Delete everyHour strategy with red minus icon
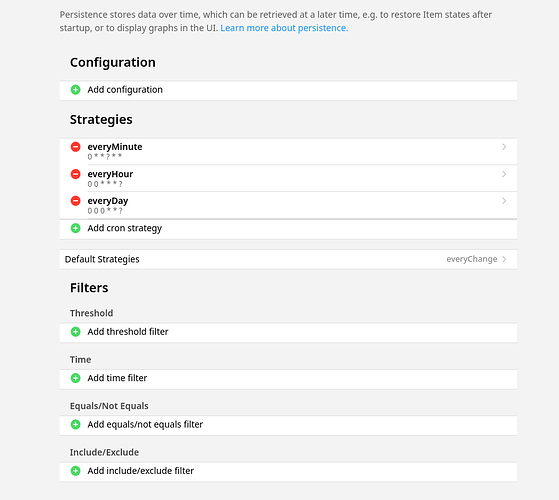 [76, 174]
